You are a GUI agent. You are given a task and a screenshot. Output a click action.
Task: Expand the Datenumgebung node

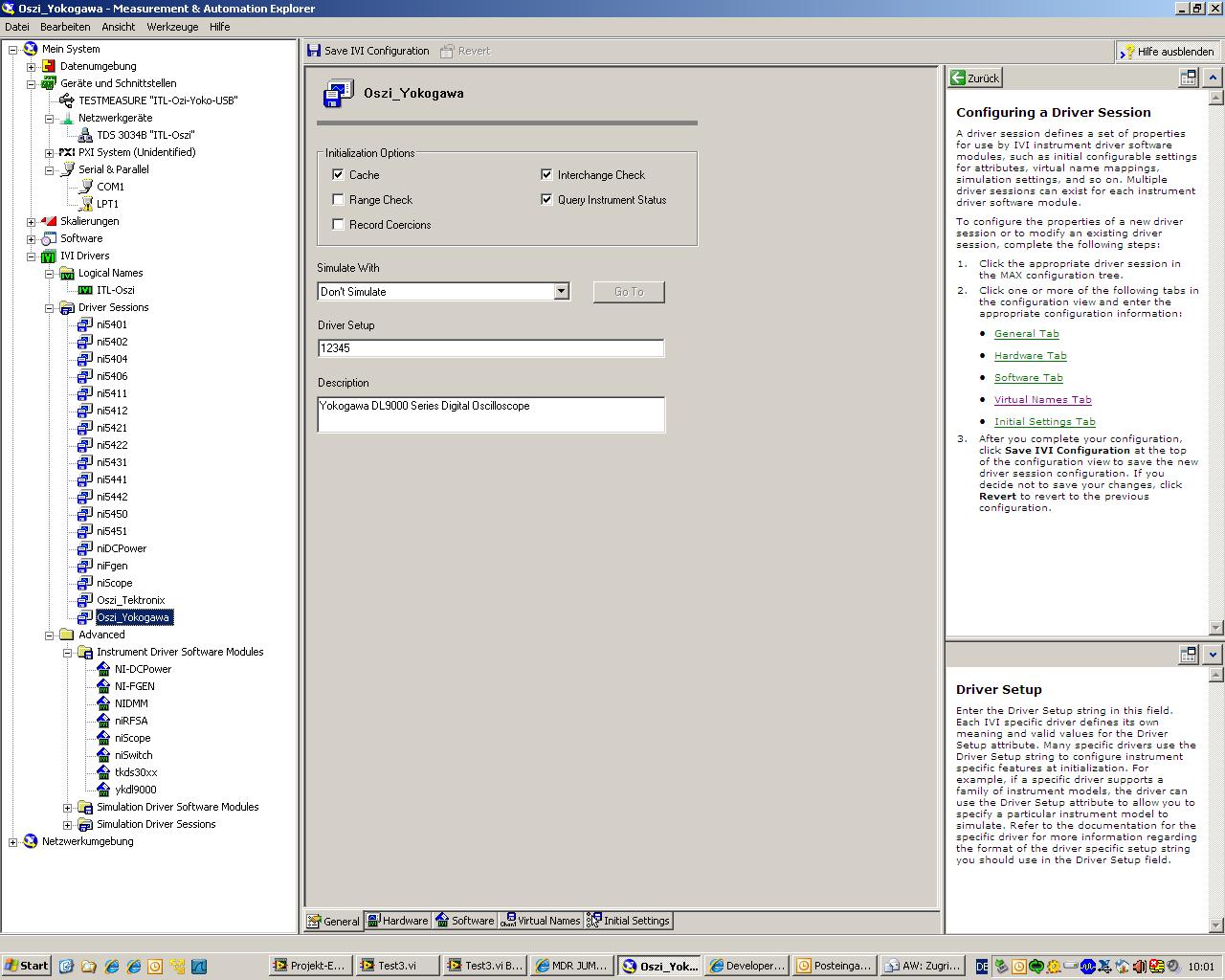click(x=32, y=66)
